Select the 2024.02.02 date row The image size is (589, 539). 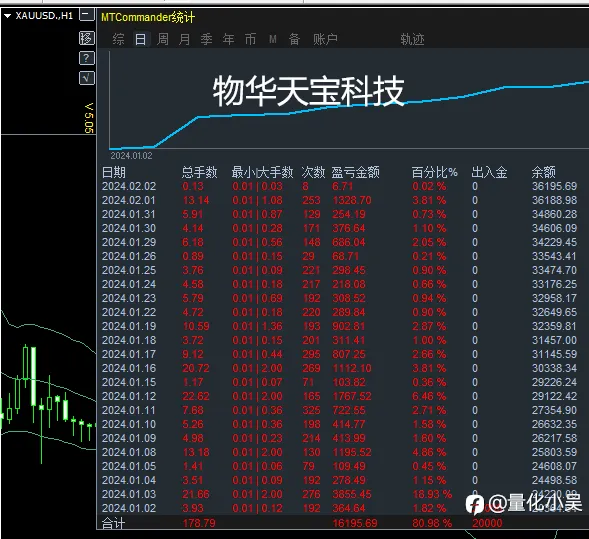coord(340,186)
